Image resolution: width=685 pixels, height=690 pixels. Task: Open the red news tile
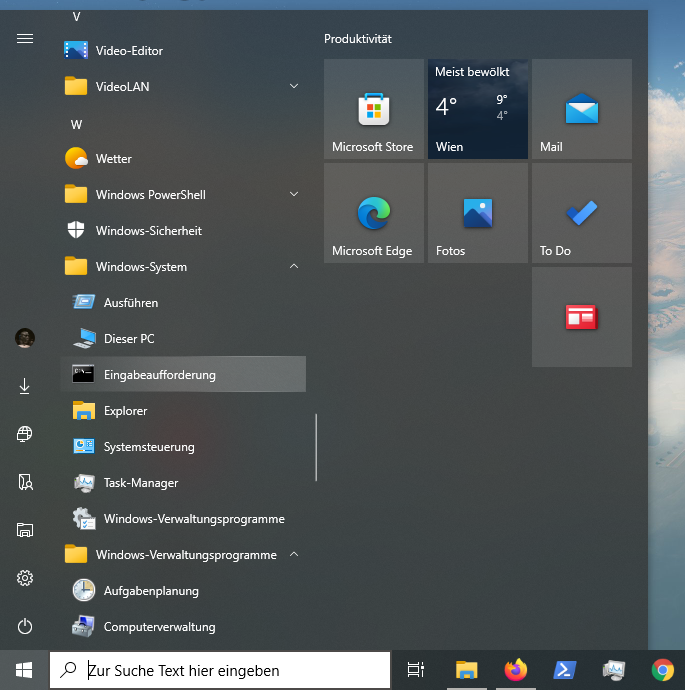582,317
